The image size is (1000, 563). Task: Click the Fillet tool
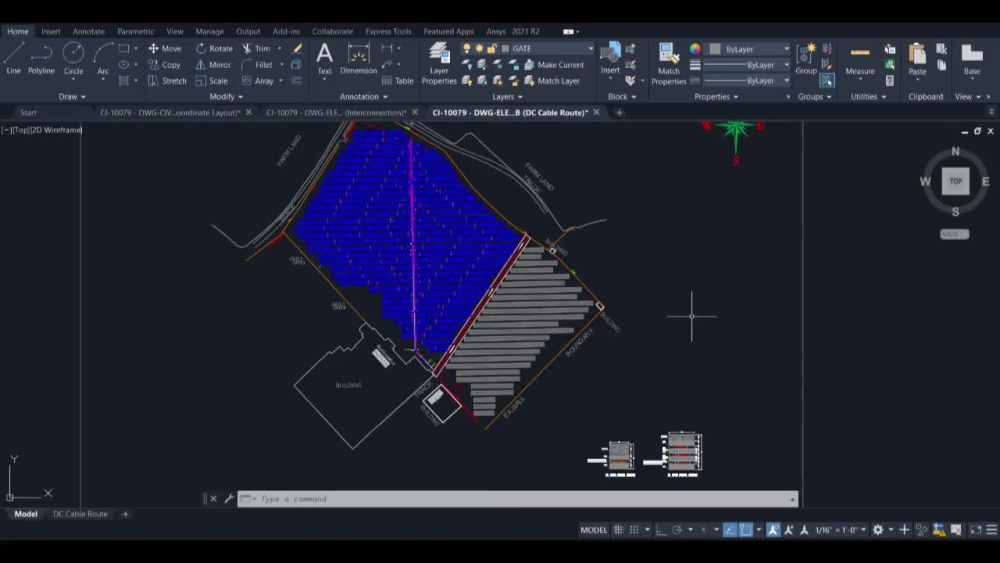point(257,64)
